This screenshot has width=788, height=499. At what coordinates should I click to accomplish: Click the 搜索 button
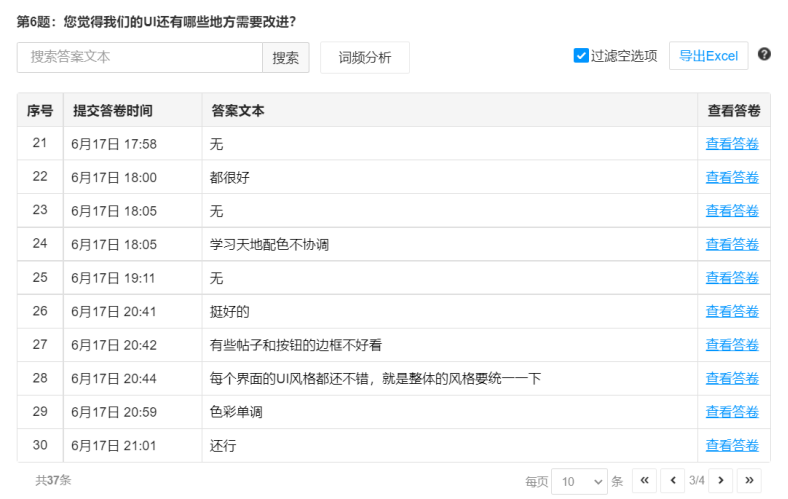pyautogui.click(x=286, y=58)
